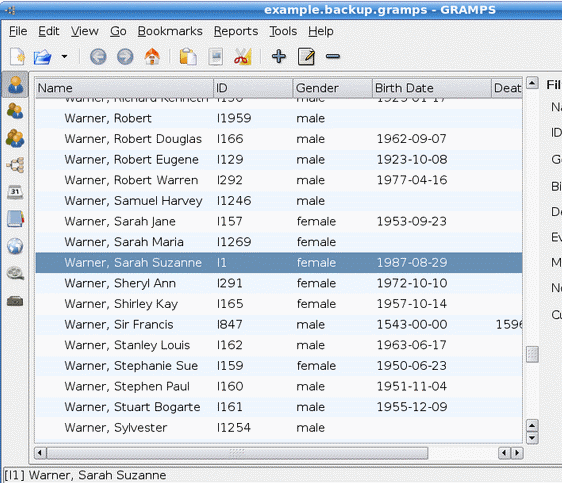Remove selected person with minus icon
This screenshot has height=483, width=562.
pyautogui.click(x=333, y=56)
